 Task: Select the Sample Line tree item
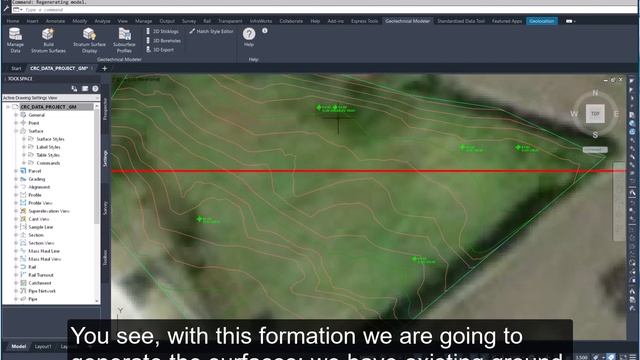tap(41, 227)
